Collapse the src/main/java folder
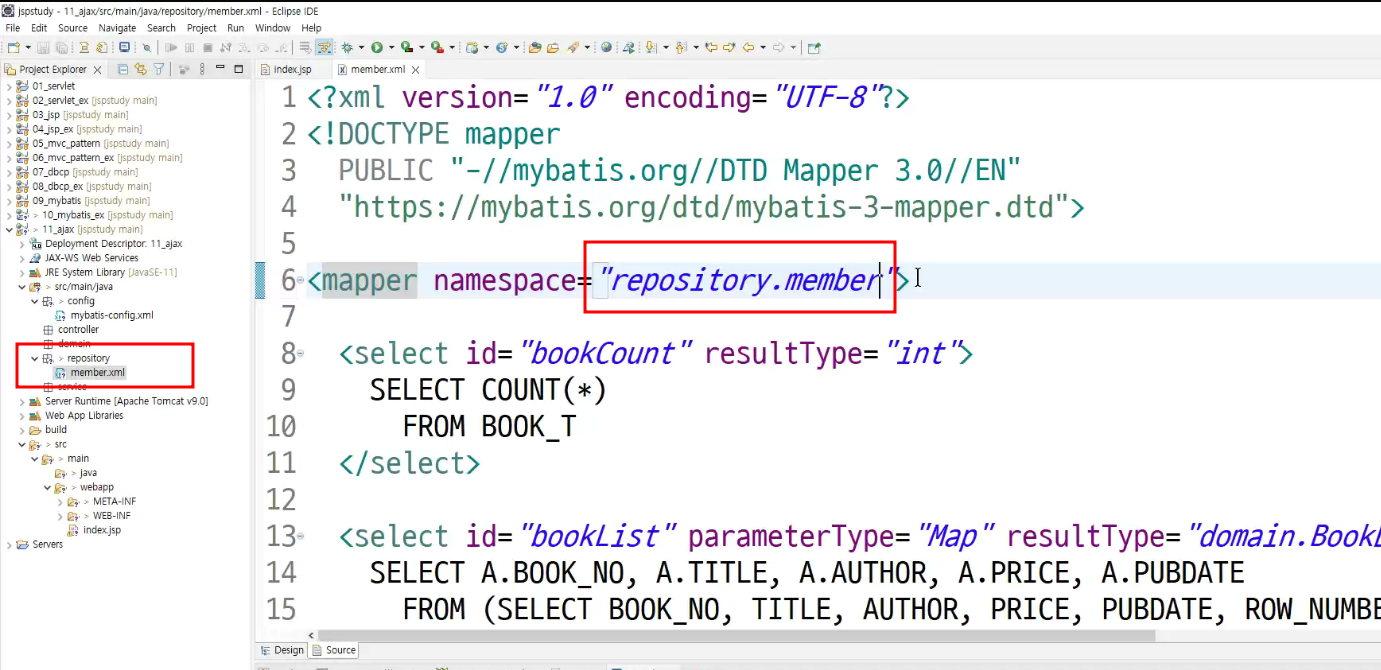 pos(21,286)
